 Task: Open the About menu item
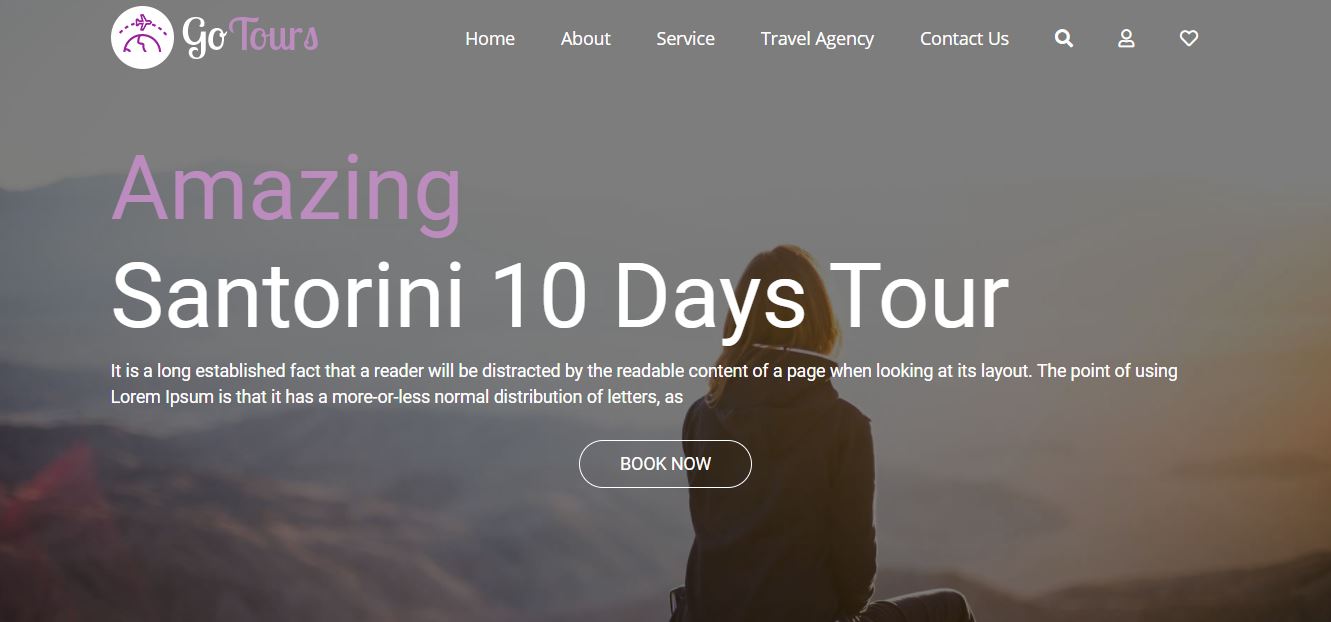(585, 39)
